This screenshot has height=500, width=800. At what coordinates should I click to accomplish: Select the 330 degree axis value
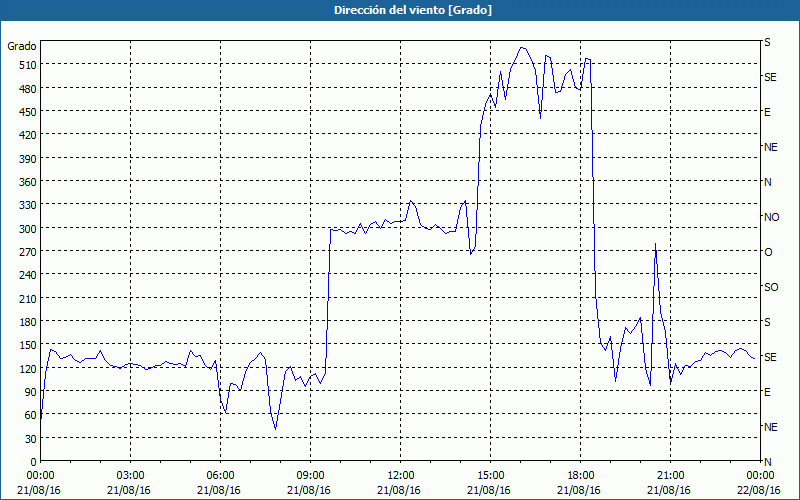pyautogui.click(x=28, y=205)
